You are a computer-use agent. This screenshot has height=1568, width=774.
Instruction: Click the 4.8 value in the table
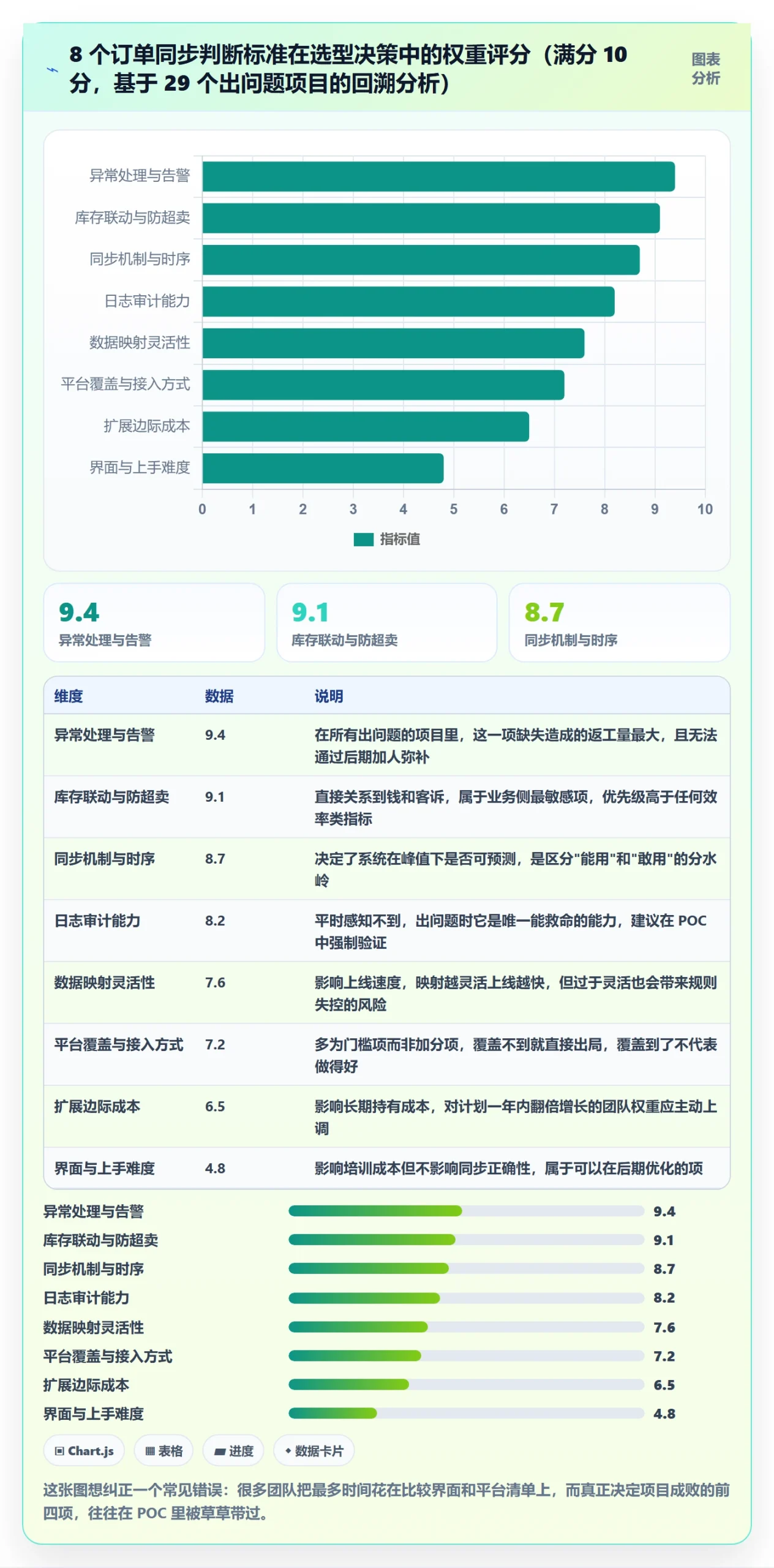215,1167
